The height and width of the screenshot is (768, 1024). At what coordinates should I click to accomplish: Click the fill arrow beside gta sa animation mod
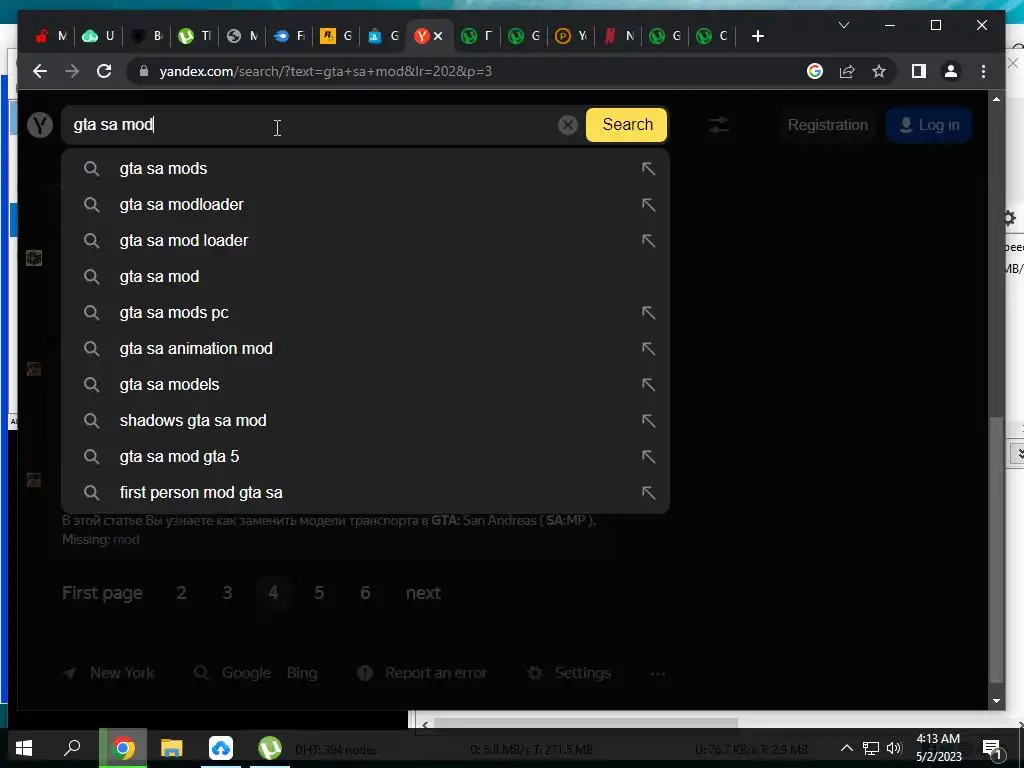[x=648, y=348]
